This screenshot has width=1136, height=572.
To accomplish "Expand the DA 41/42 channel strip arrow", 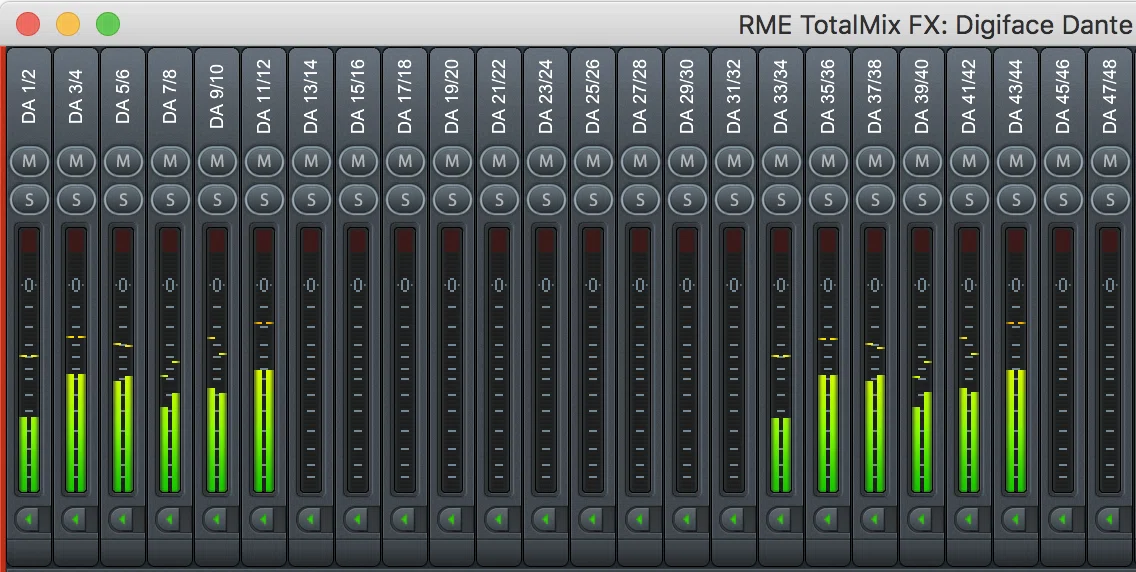I will pyautogui.click(x=969, y=519).
